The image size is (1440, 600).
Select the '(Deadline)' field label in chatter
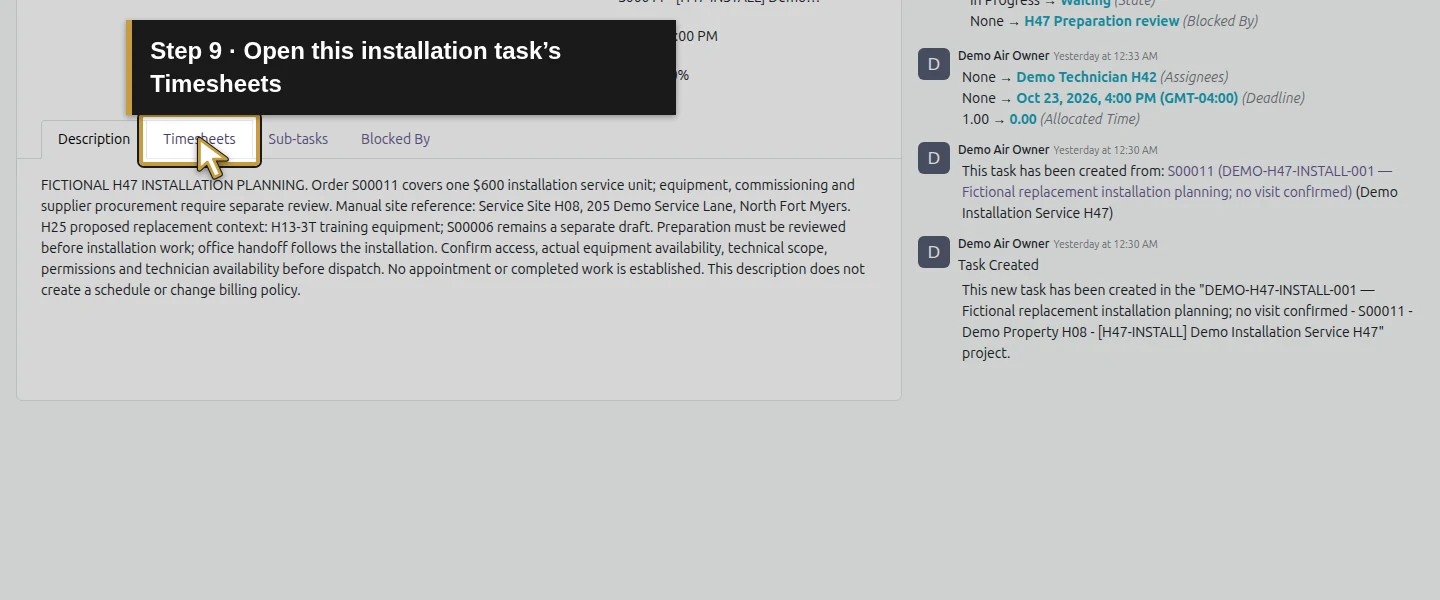pos(1273,98)
